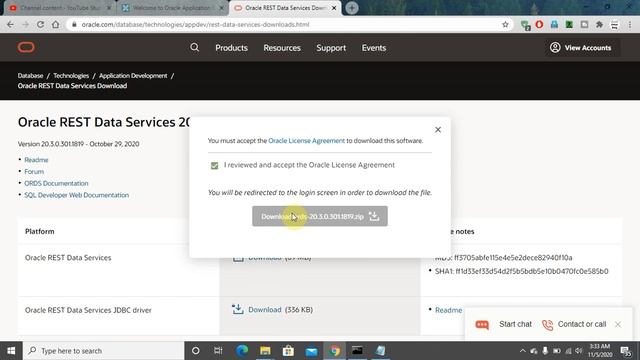
Task: Click the Contact or call phone icon
Action: pyautogui.click(x=547, y=324)
